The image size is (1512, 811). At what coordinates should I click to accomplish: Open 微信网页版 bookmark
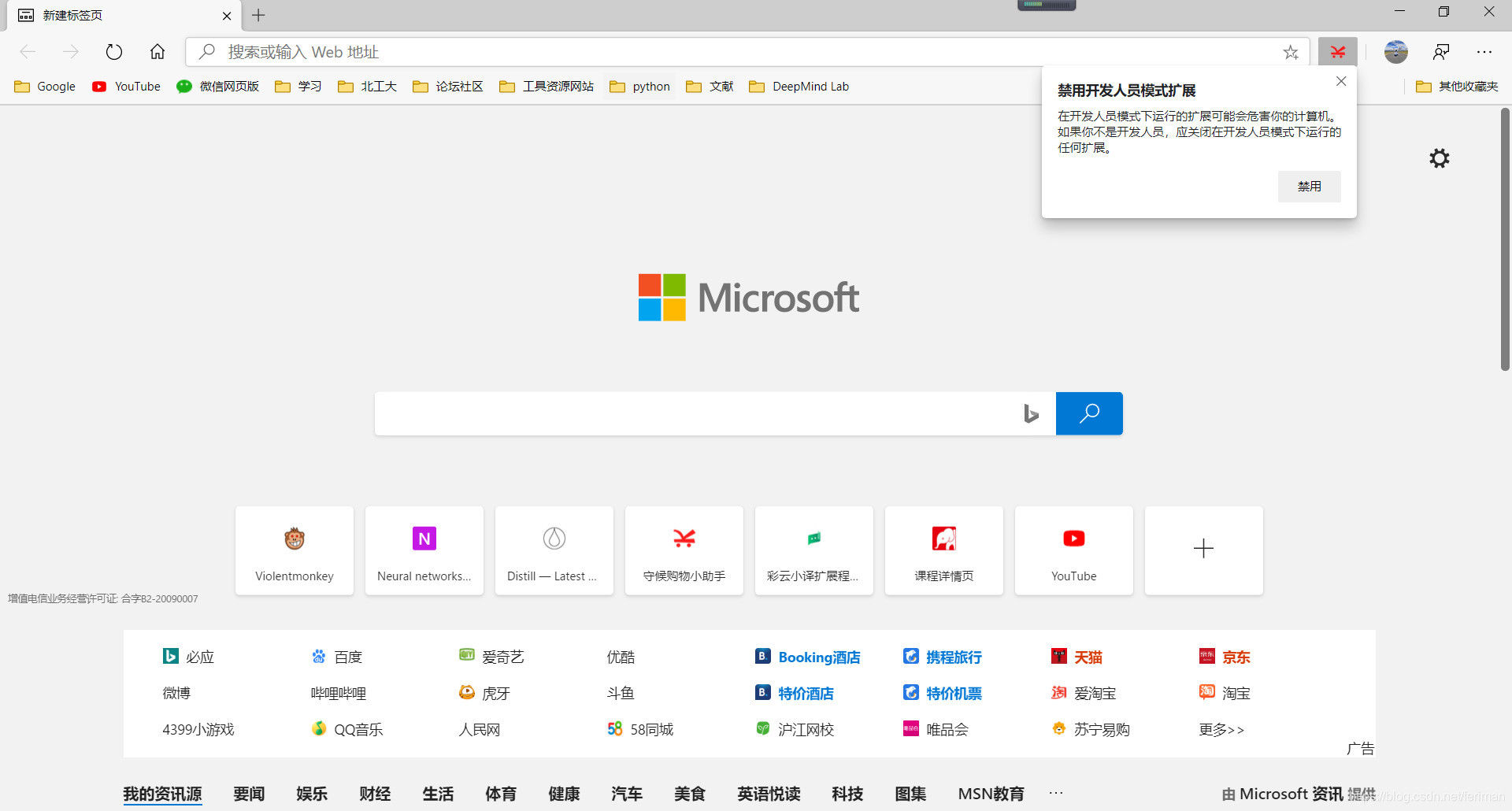(218, 87)
